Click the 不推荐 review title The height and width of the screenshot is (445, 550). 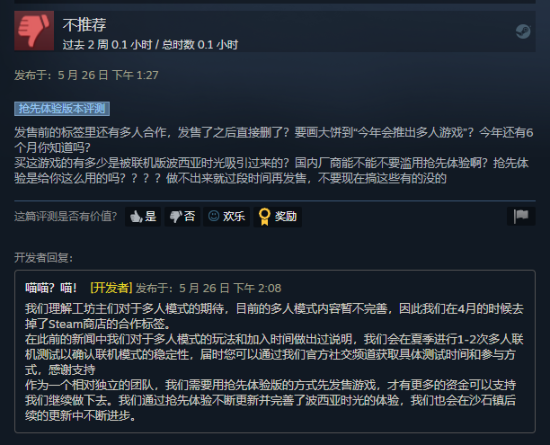click(85, 25)
